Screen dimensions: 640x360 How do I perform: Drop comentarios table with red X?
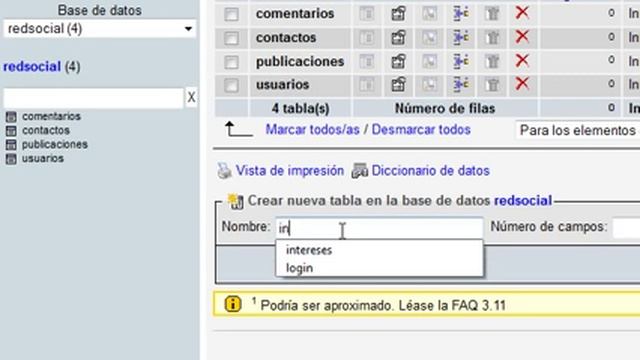click(522, 13)
